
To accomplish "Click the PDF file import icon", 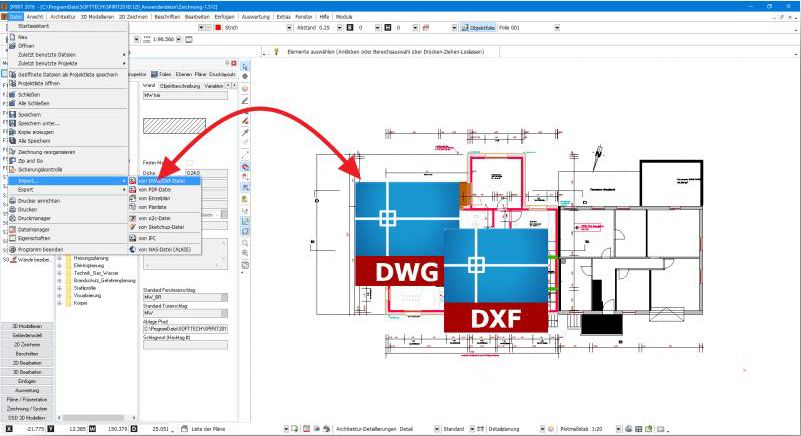I will click(132, 189).
